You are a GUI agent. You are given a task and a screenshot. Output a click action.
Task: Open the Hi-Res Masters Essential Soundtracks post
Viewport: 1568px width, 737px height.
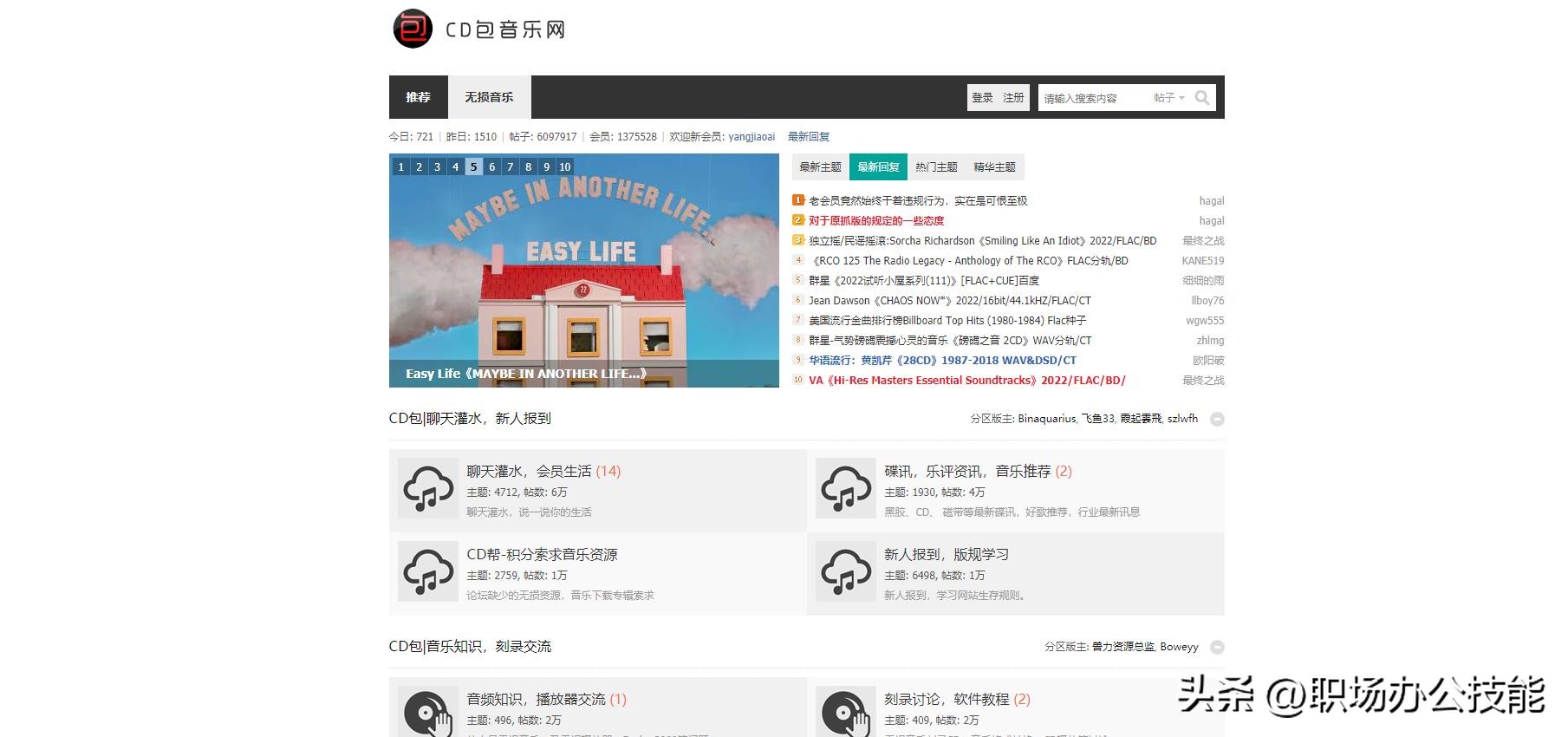[967, 381]
